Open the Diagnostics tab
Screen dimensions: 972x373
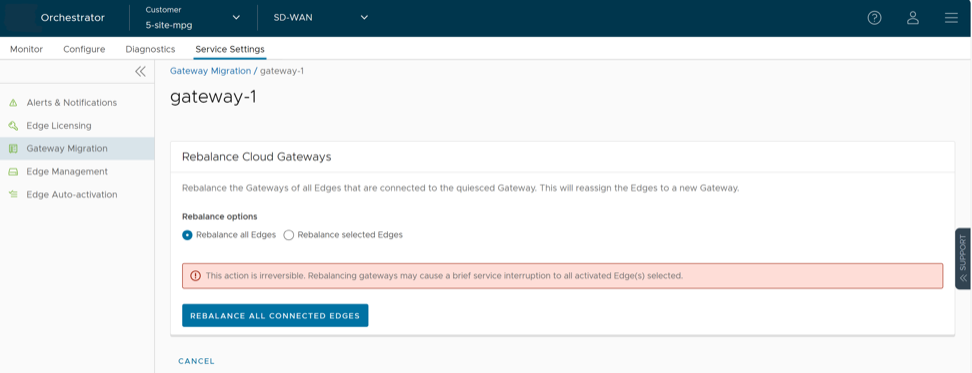[x=150, y=49]
